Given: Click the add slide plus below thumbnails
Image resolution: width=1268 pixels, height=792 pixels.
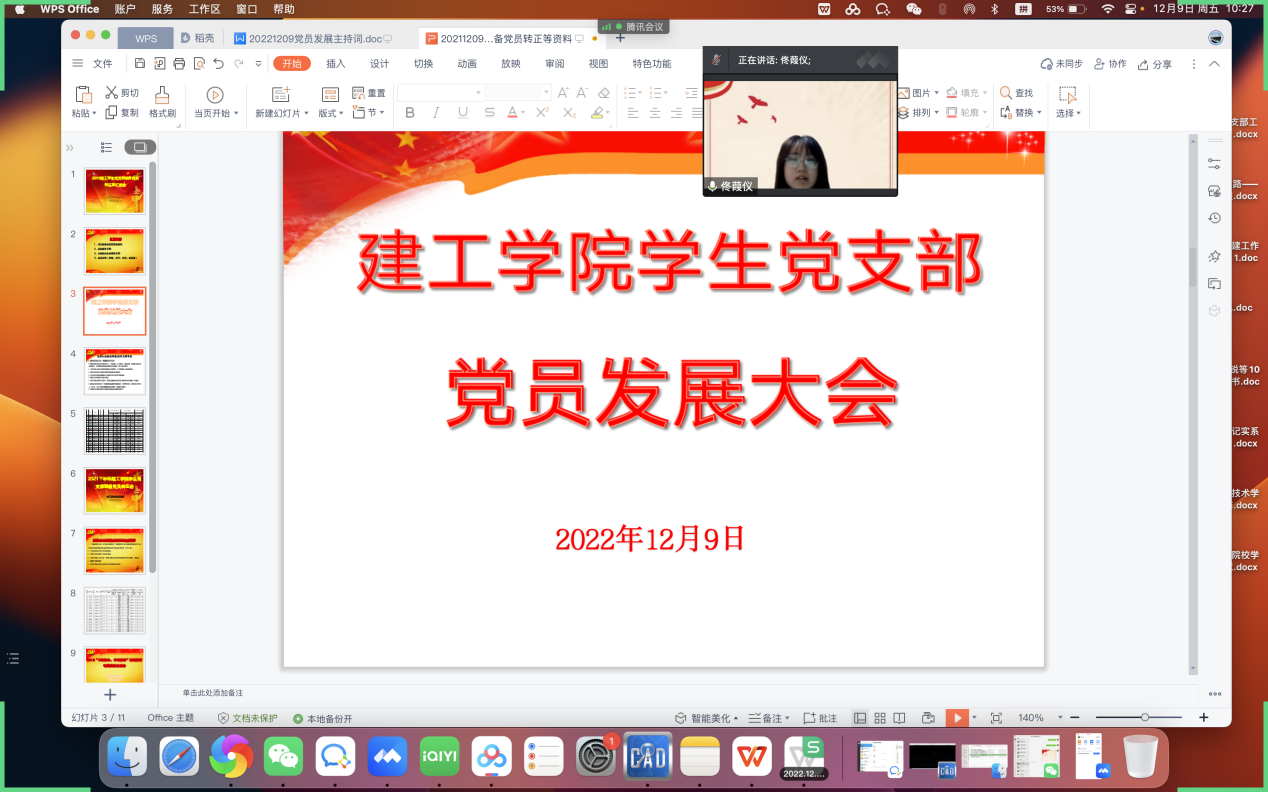Looking at the screenshot, I should click(x=110, y=694).
